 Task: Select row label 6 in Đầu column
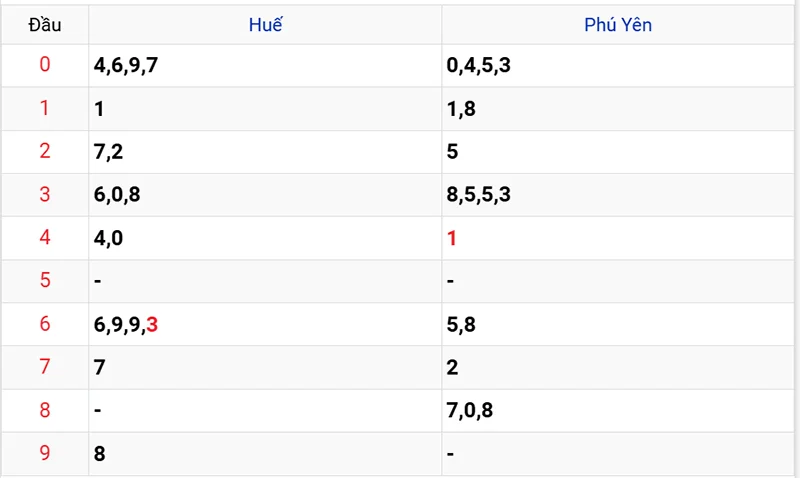click(x=44, y=324)
